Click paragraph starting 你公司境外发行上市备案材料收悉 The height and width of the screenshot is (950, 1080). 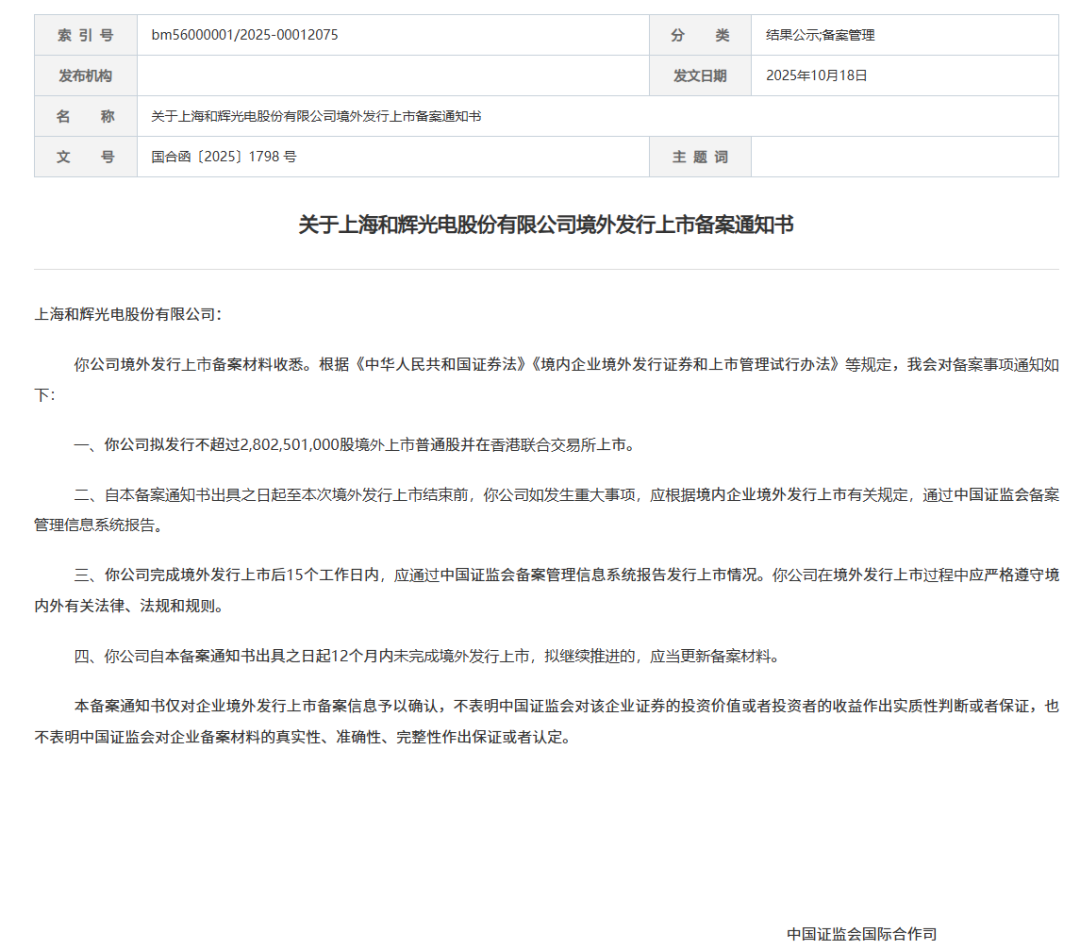pyautogui.click(x=546, y=380)
